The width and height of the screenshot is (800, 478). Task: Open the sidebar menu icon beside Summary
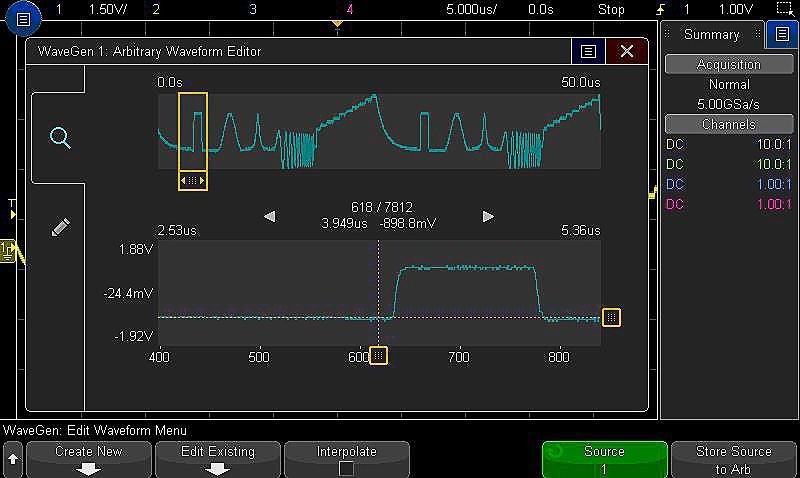pyautogui.click(x=782, y=34)
